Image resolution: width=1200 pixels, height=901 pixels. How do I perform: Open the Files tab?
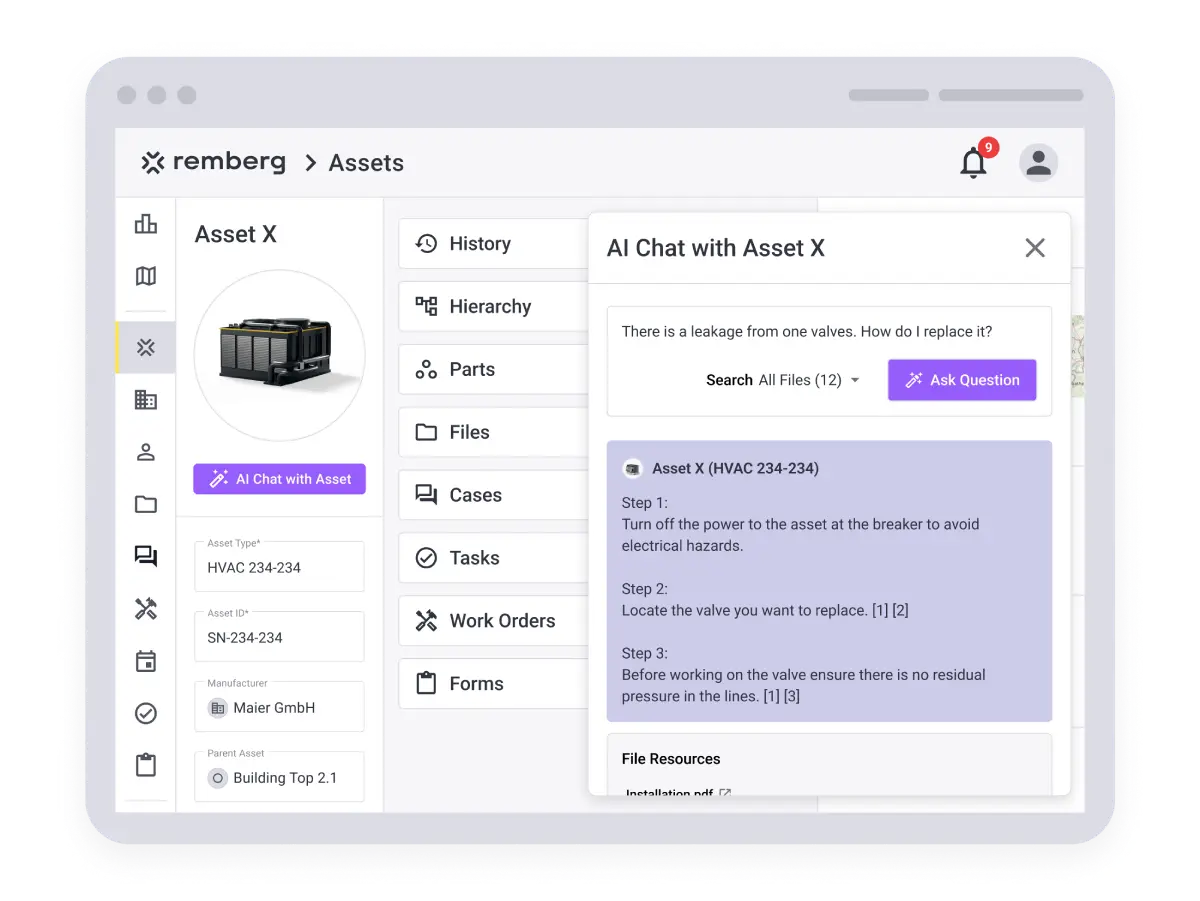coord(494,433)
